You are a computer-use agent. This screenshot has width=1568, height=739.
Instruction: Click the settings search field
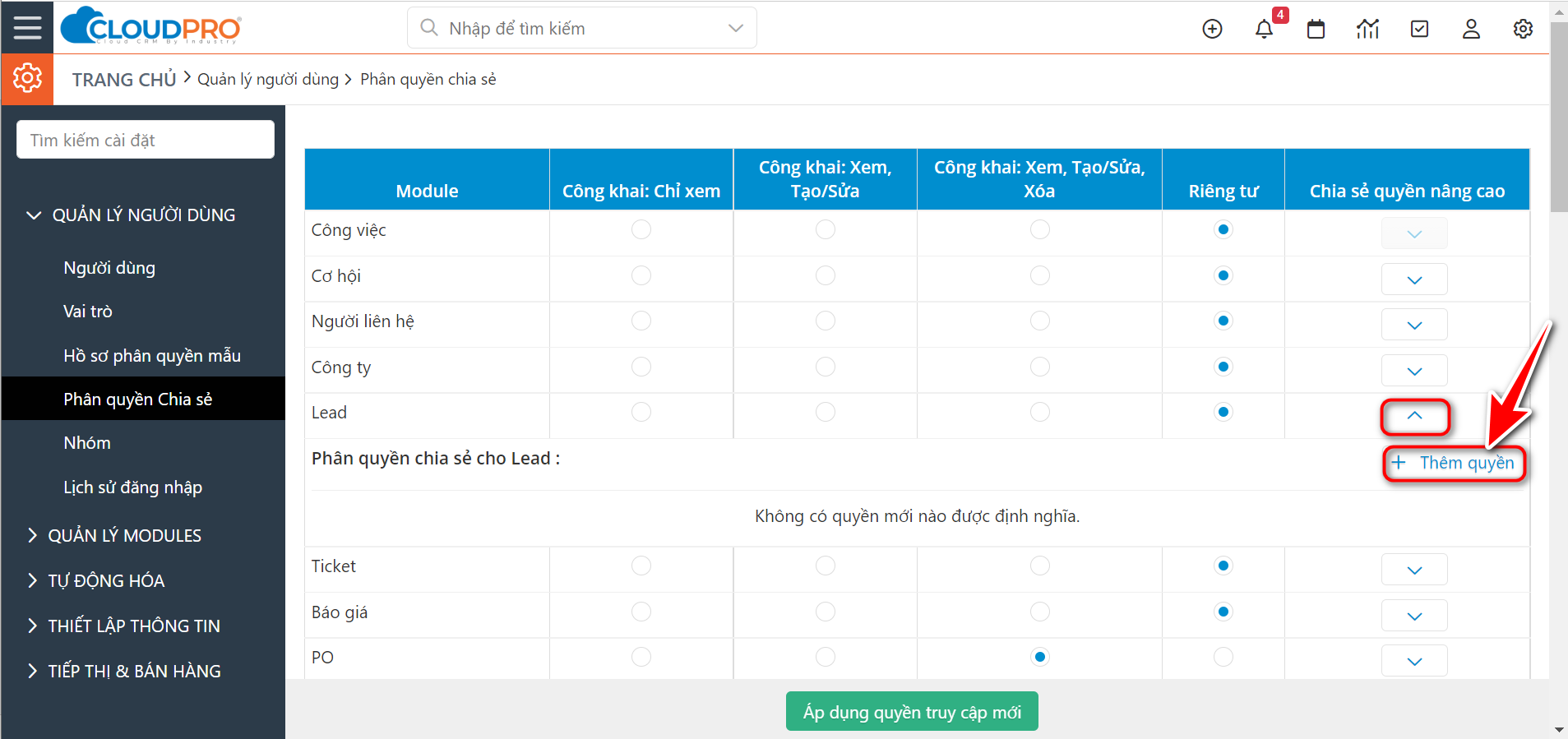pos(146,140)
